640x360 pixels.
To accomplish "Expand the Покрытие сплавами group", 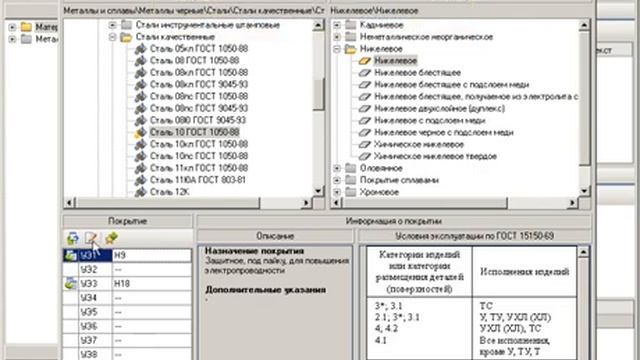I will pos(337,180).
